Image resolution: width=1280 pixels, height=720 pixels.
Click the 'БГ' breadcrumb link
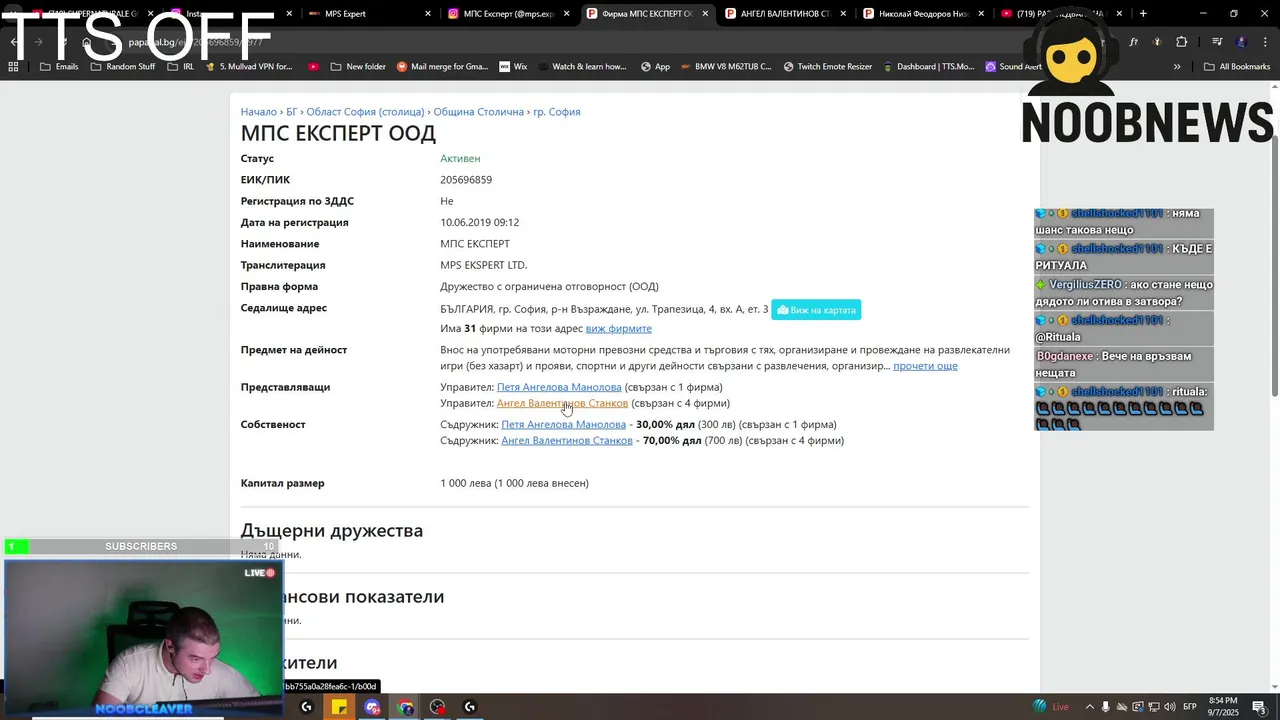(292, 112)
